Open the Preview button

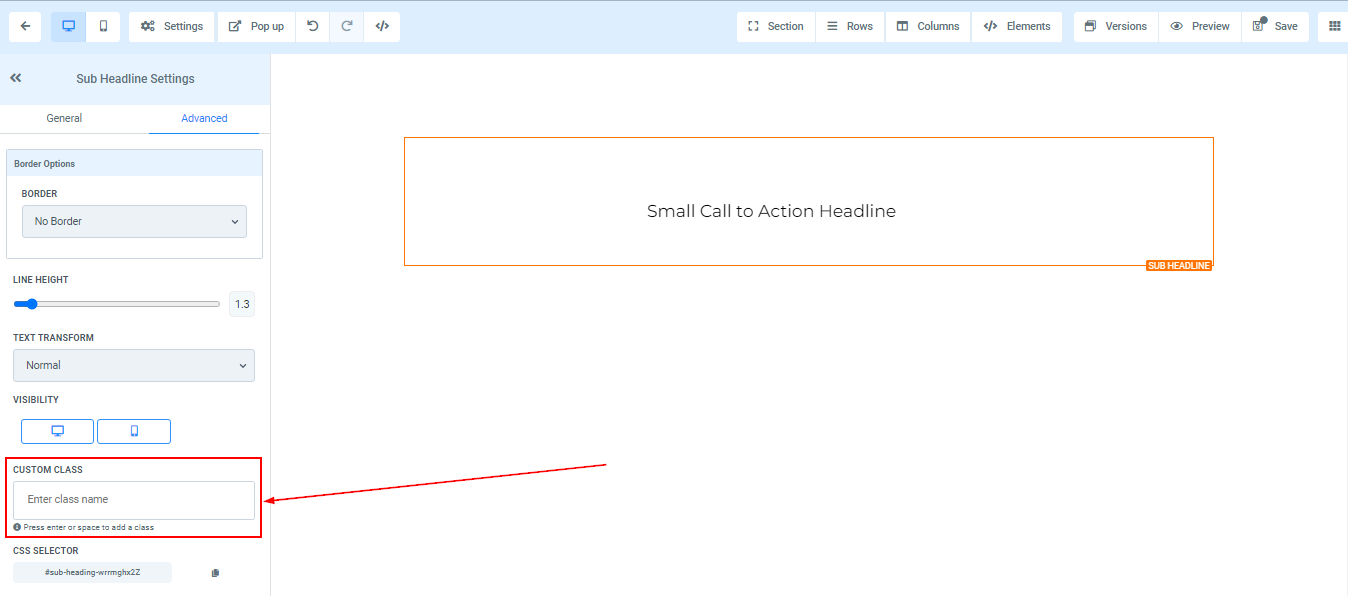coord(1200,26)
